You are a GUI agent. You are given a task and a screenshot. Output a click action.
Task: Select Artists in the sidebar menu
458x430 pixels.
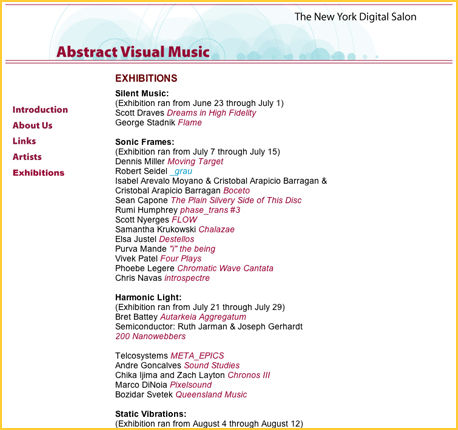pos(27,157)
